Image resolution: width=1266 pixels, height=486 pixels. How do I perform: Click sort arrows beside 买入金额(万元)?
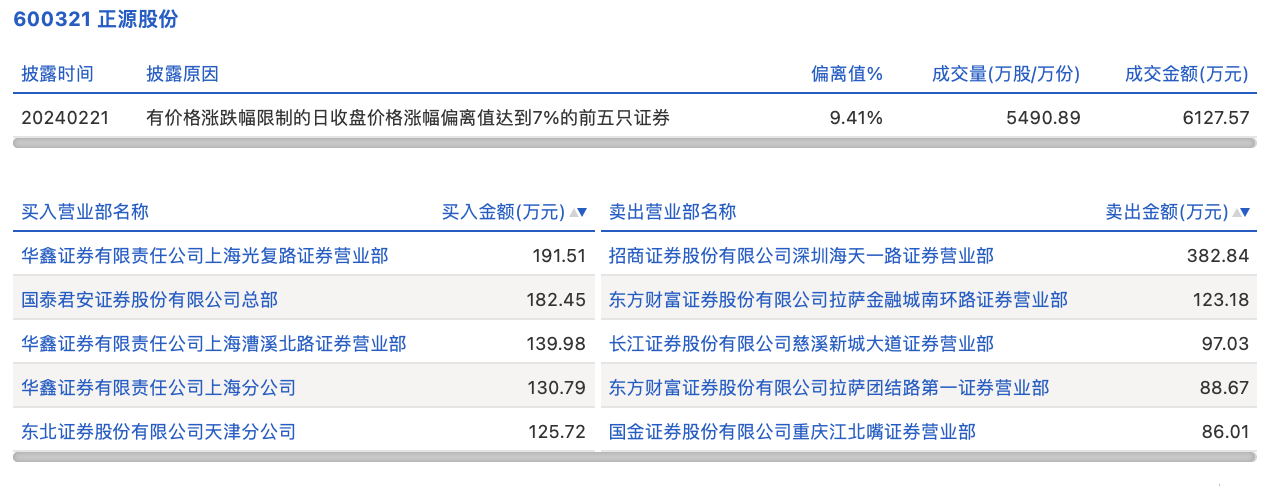pos(578,212)
